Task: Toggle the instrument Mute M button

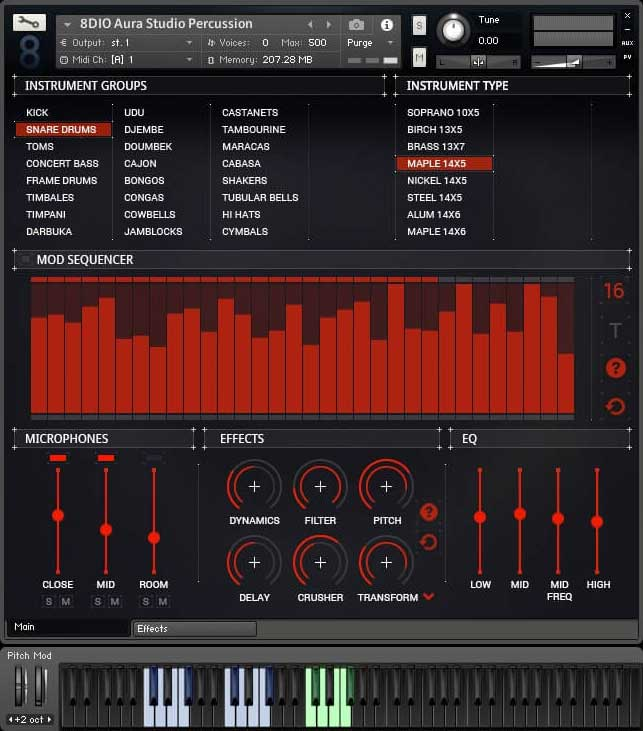Action: 419,57
